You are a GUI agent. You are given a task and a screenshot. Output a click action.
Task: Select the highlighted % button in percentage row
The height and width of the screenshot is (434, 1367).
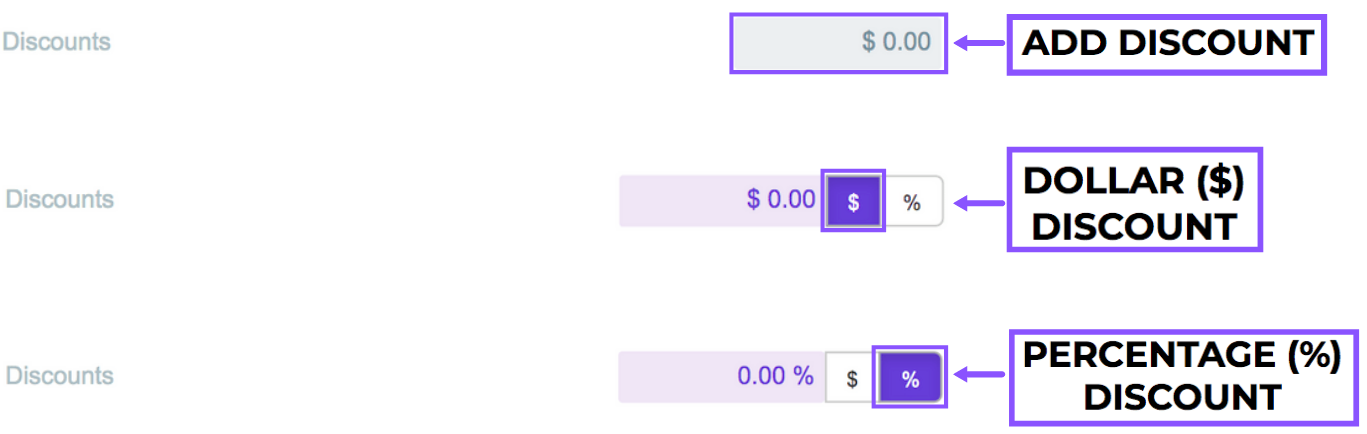(x=910, y=379)
